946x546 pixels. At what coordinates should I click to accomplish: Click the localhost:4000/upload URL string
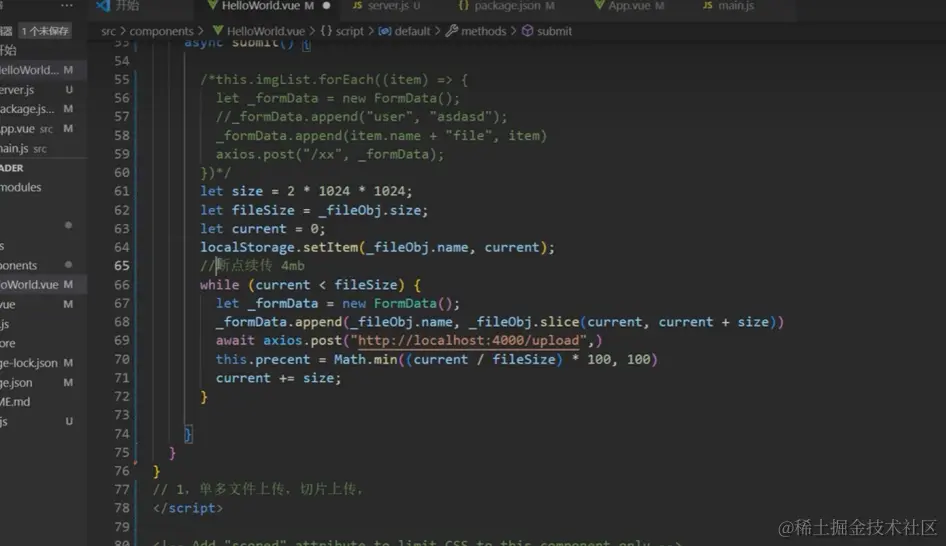(x=468, y=340)
